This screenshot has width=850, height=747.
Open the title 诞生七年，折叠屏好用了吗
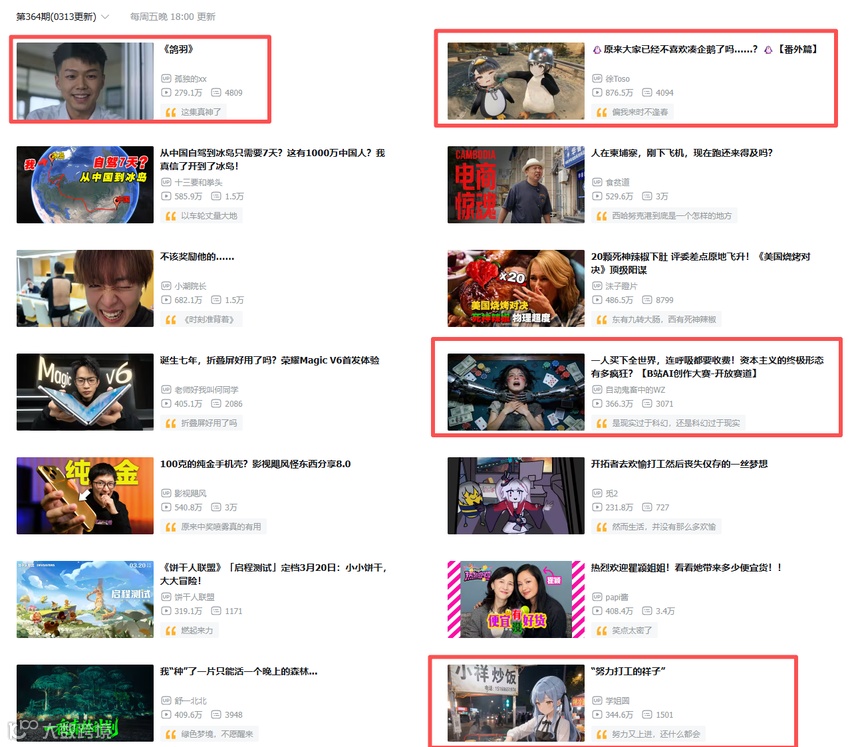tap(270, 360)
